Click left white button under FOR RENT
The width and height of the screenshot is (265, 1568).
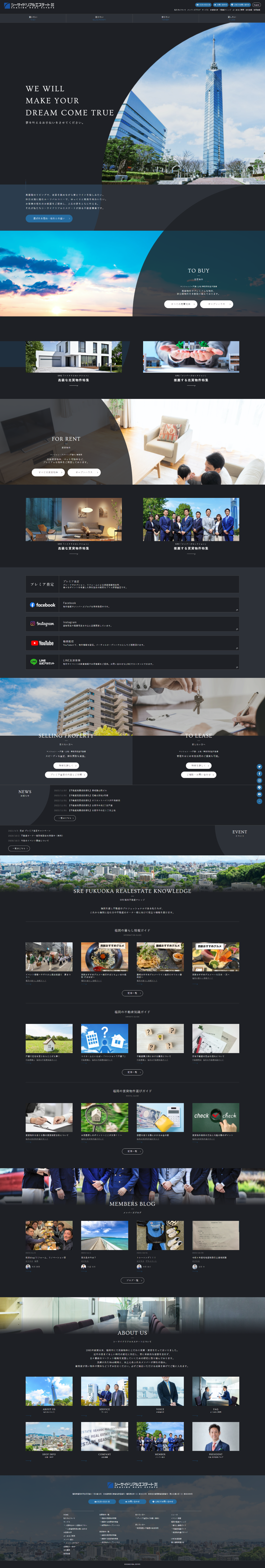(x=48, y=472)
